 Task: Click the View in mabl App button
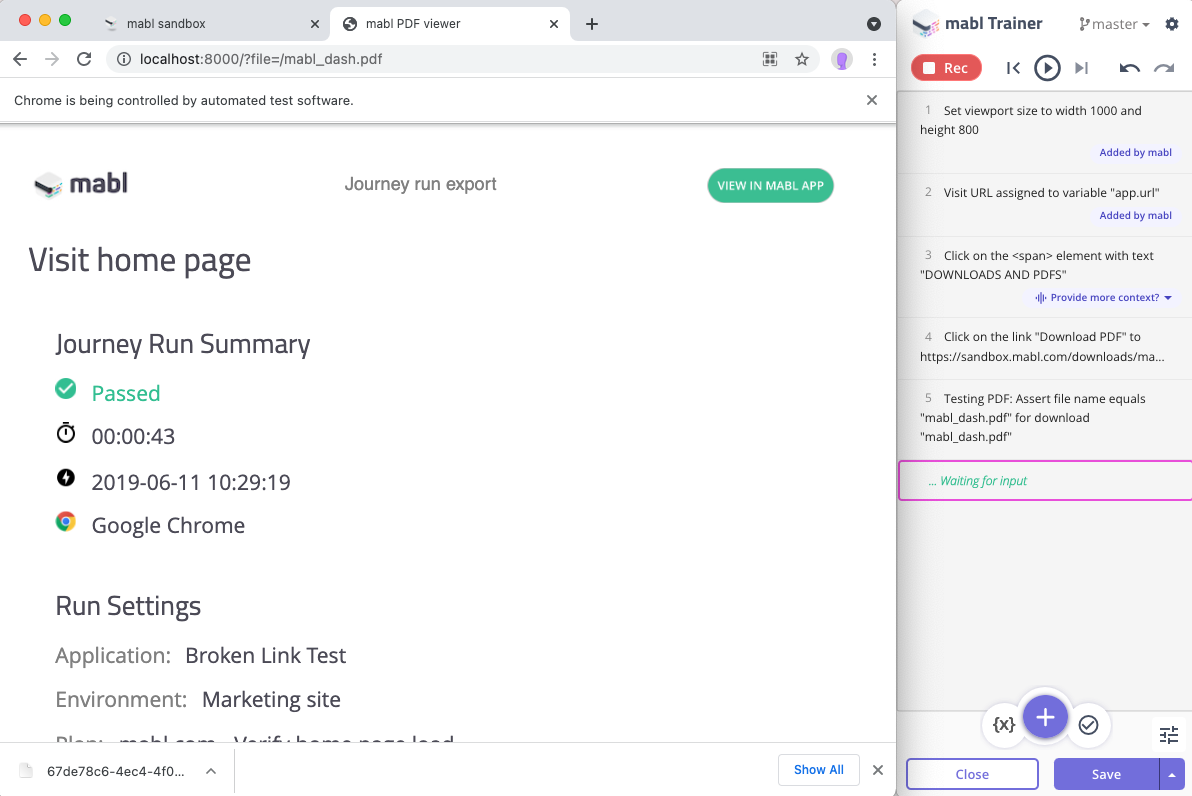(x=770, y=186)
